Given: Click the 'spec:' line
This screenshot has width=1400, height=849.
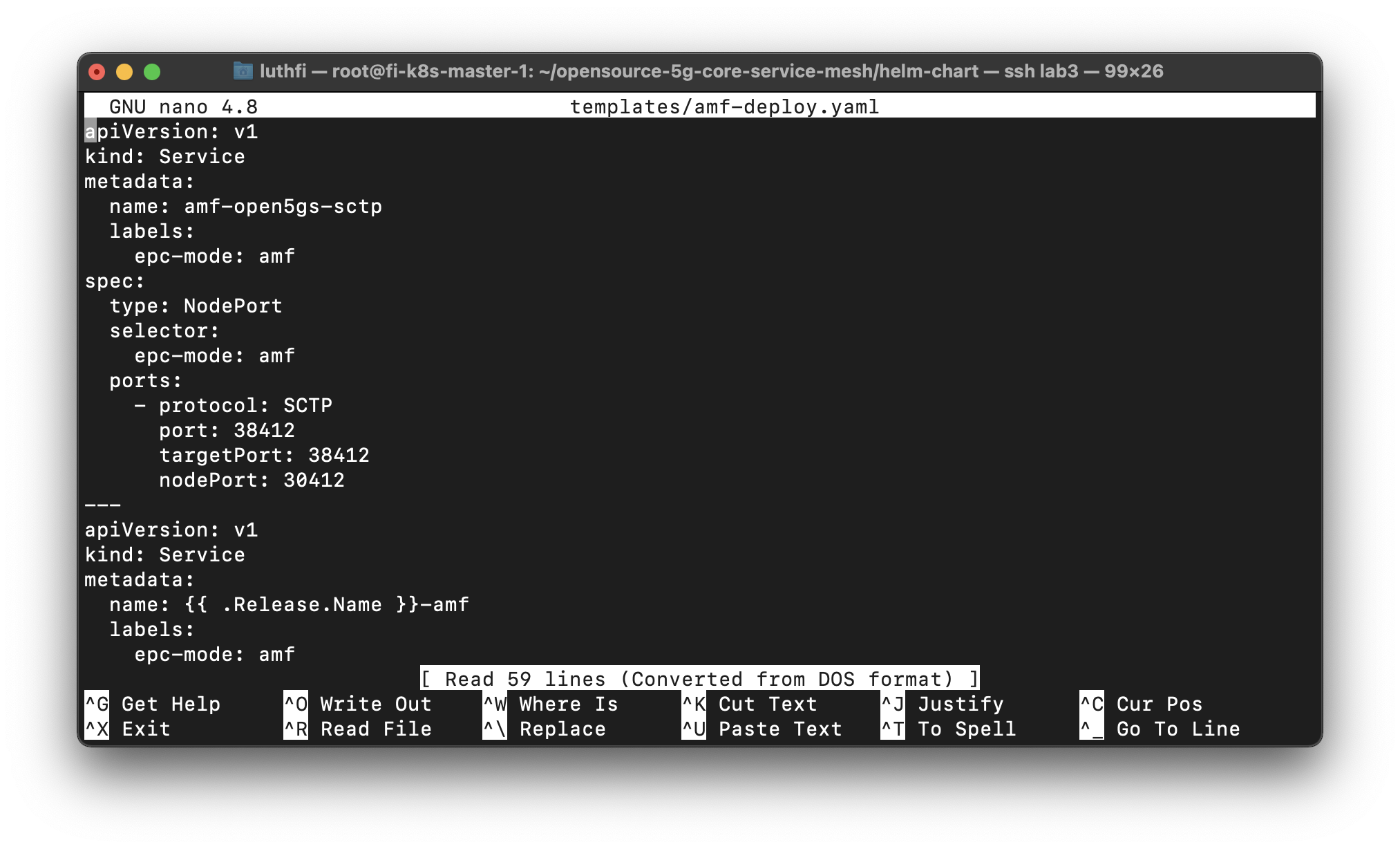Looking at the screenshot, I should (115, 281).
